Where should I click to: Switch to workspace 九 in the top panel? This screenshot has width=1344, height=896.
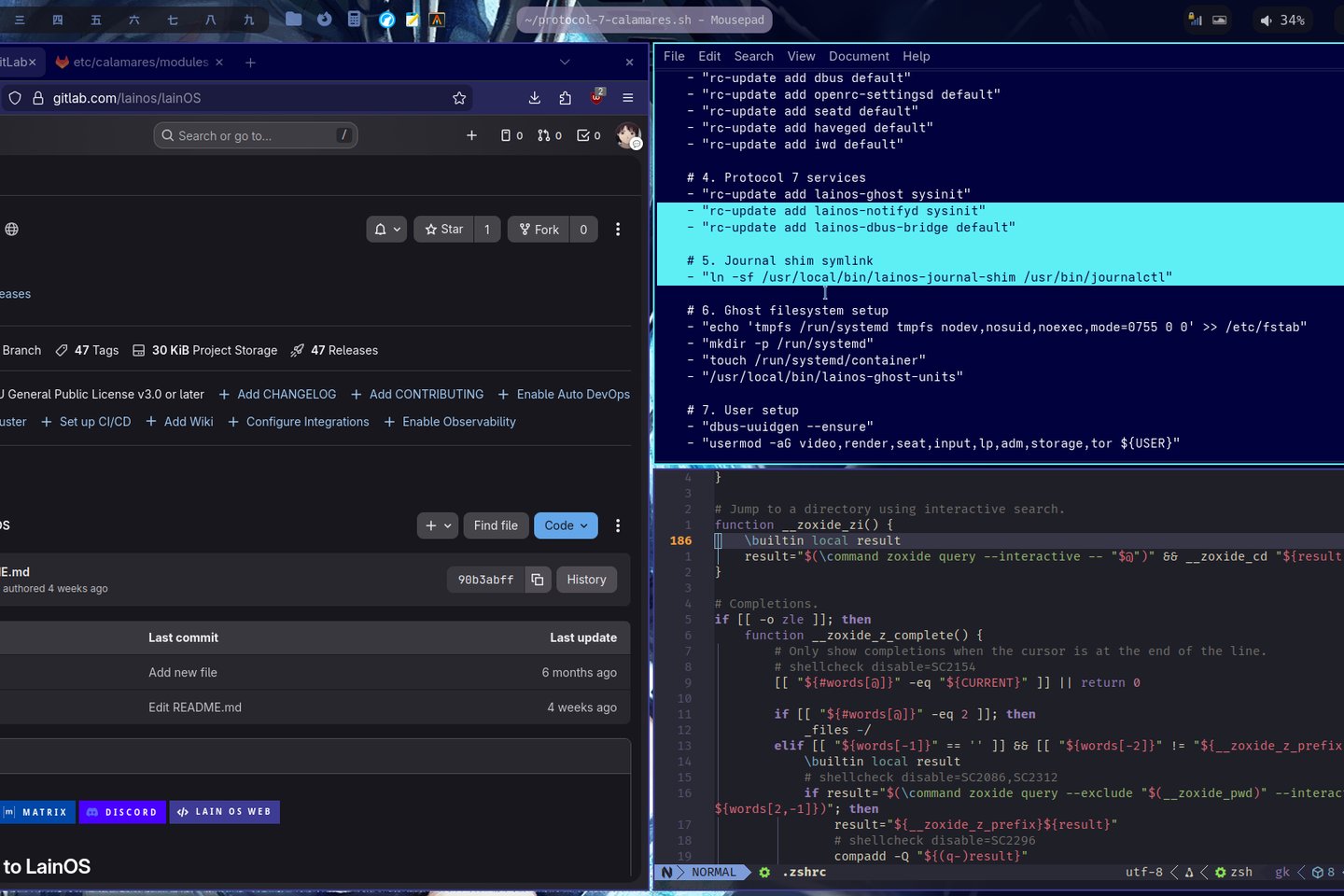[248, 20]
